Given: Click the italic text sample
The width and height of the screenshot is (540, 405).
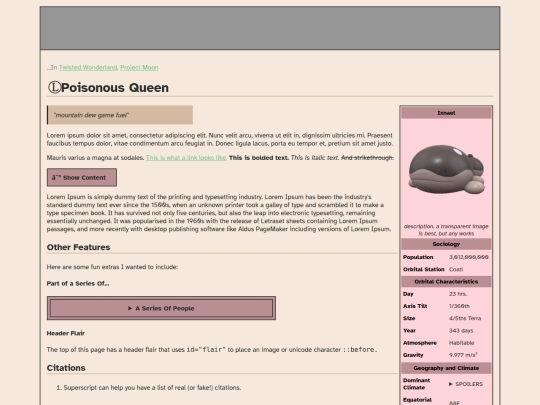Looking at the screenshot, I should [x=315, y=158].
